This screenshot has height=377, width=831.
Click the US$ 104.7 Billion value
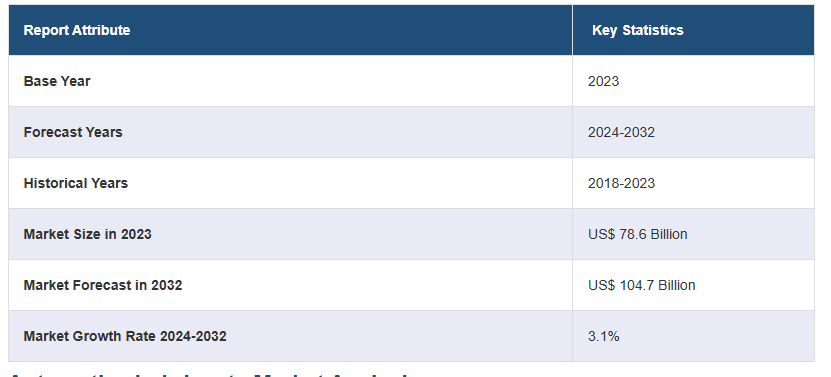point(641,285)
